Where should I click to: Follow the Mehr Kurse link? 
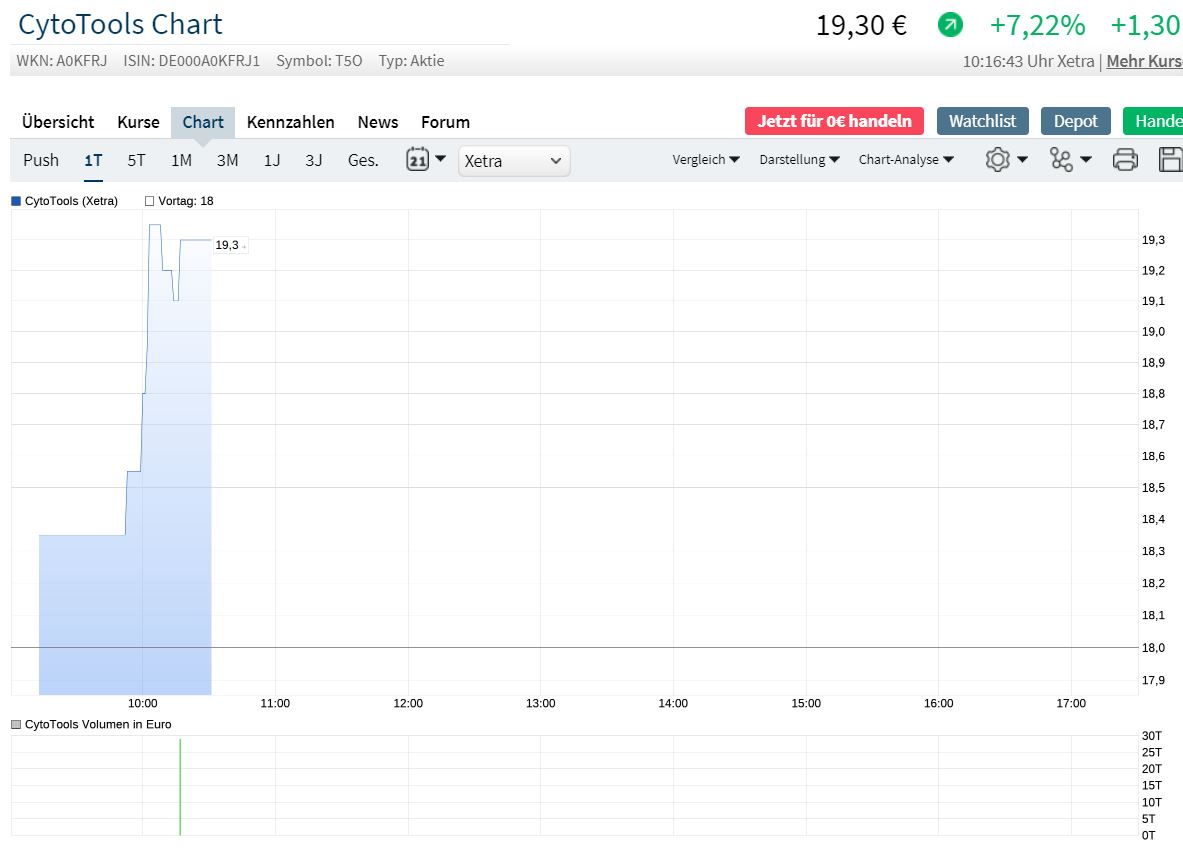(1144, 61)
